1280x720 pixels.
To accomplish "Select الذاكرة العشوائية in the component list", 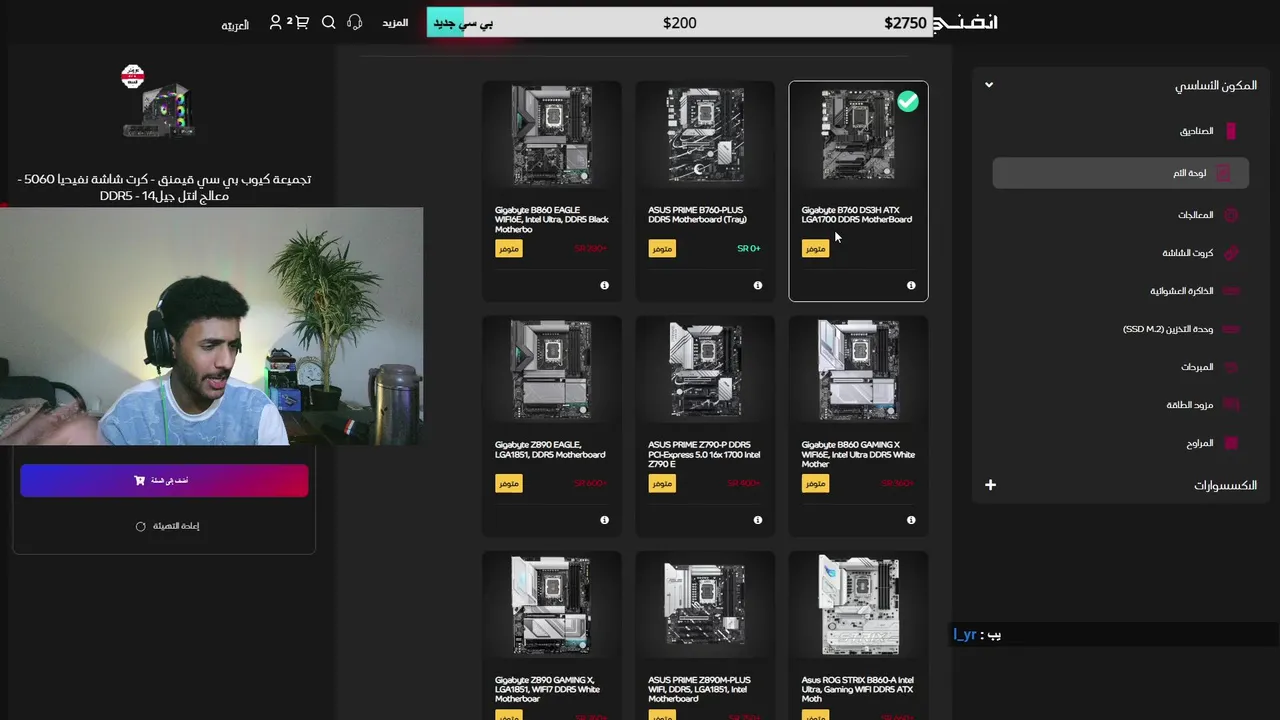I will point(1182,291).
